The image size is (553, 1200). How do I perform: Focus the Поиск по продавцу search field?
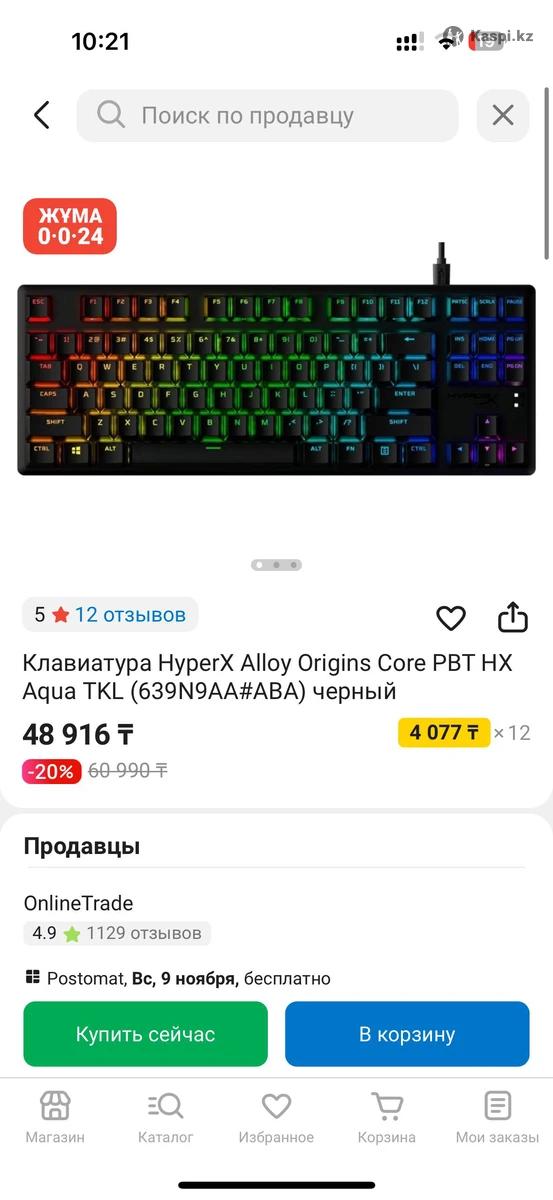(x=268, y=116)
